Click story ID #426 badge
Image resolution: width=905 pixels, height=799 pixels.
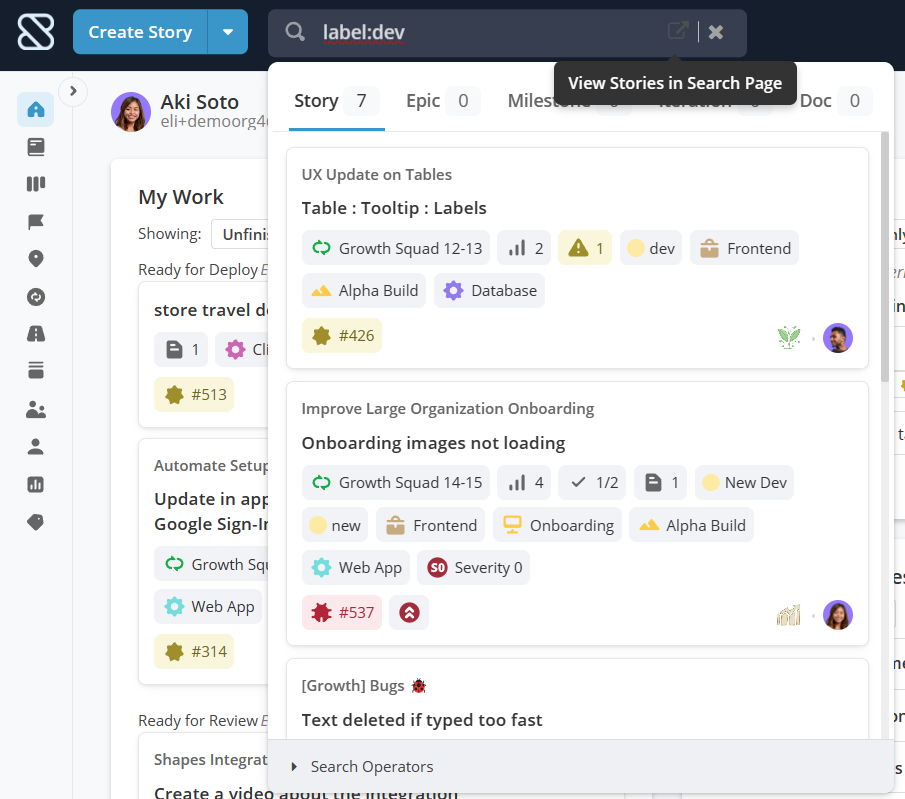click(x=342, y=335)
